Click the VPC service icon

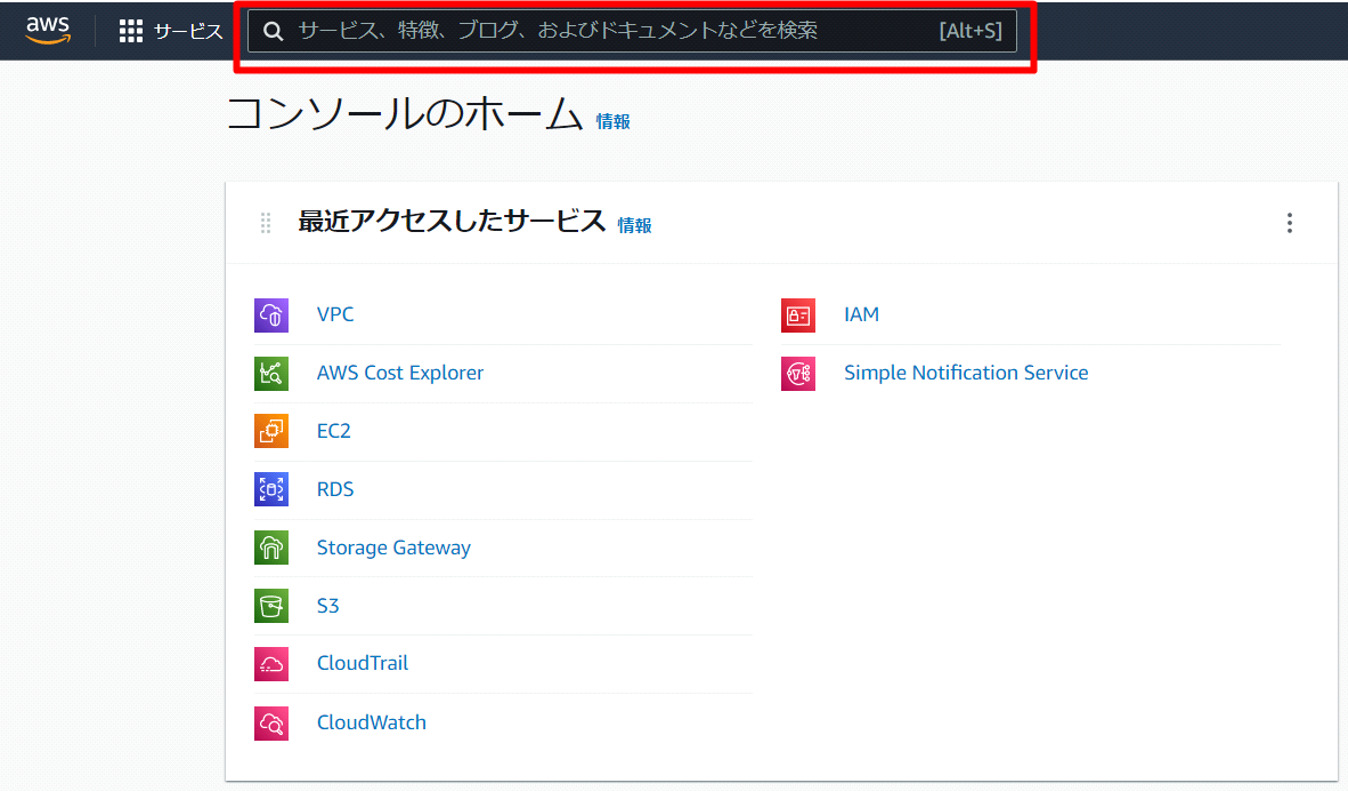pos(271,315)
